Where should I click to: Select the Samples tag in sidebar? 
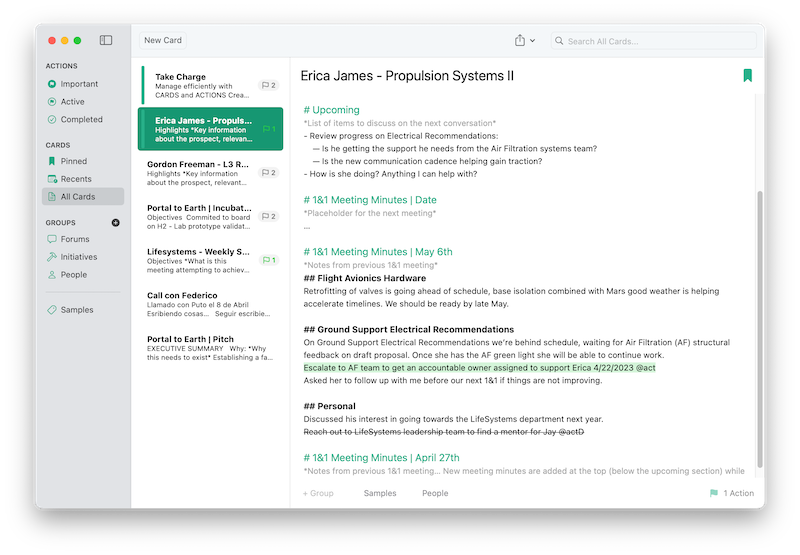coord(76,310)
